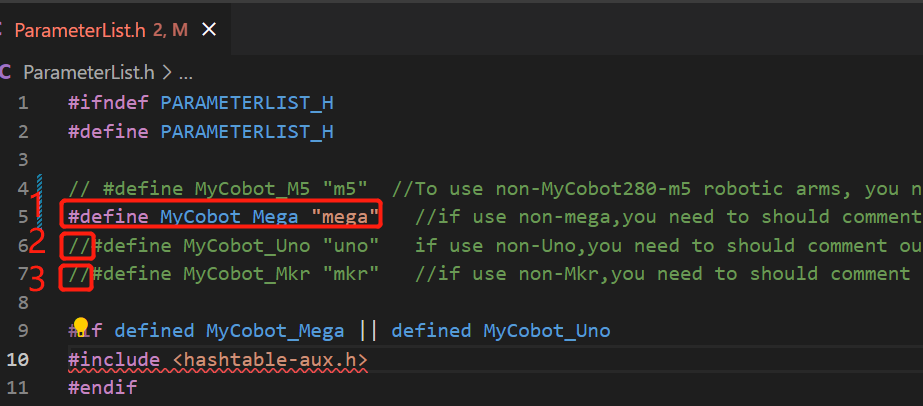The width and height of the screenshot is (923, 406).
Task: Click ParameterList.h in the breadcrumb bar
Action: 88,72
